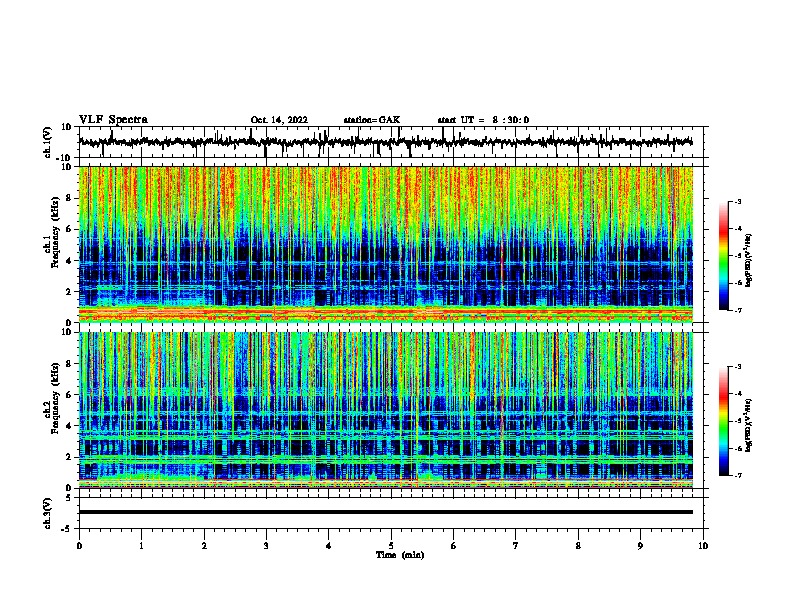792x612 pixels.
Task: Click the "VLF Spectra" plot title
Action: 113,120
